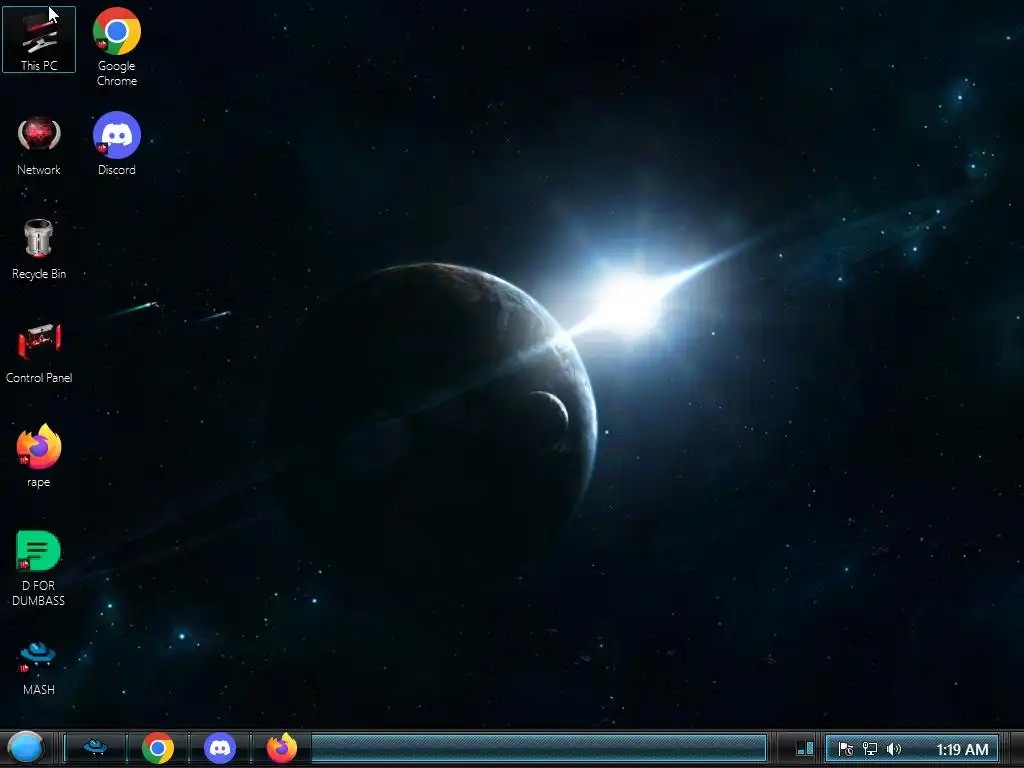The width and height of the screenshot is (1024, 768).
Task: Open the Start menu orb
Action: [x=25, y=748]
